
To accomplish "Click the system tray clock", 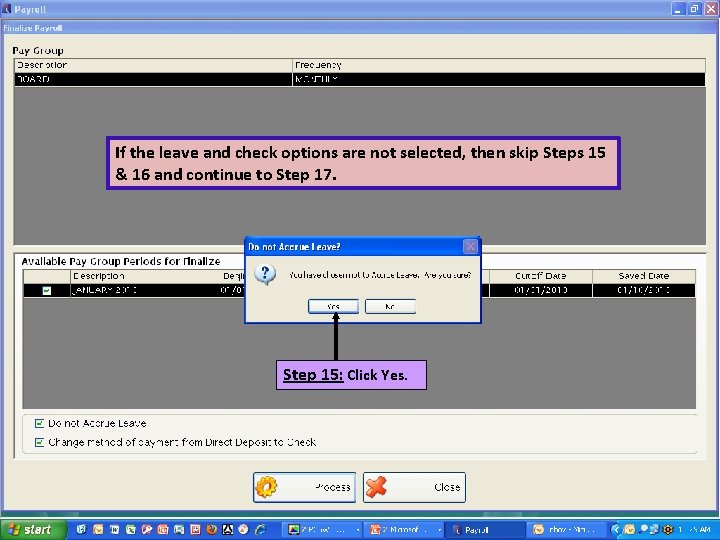I will (x=694, y=530).
